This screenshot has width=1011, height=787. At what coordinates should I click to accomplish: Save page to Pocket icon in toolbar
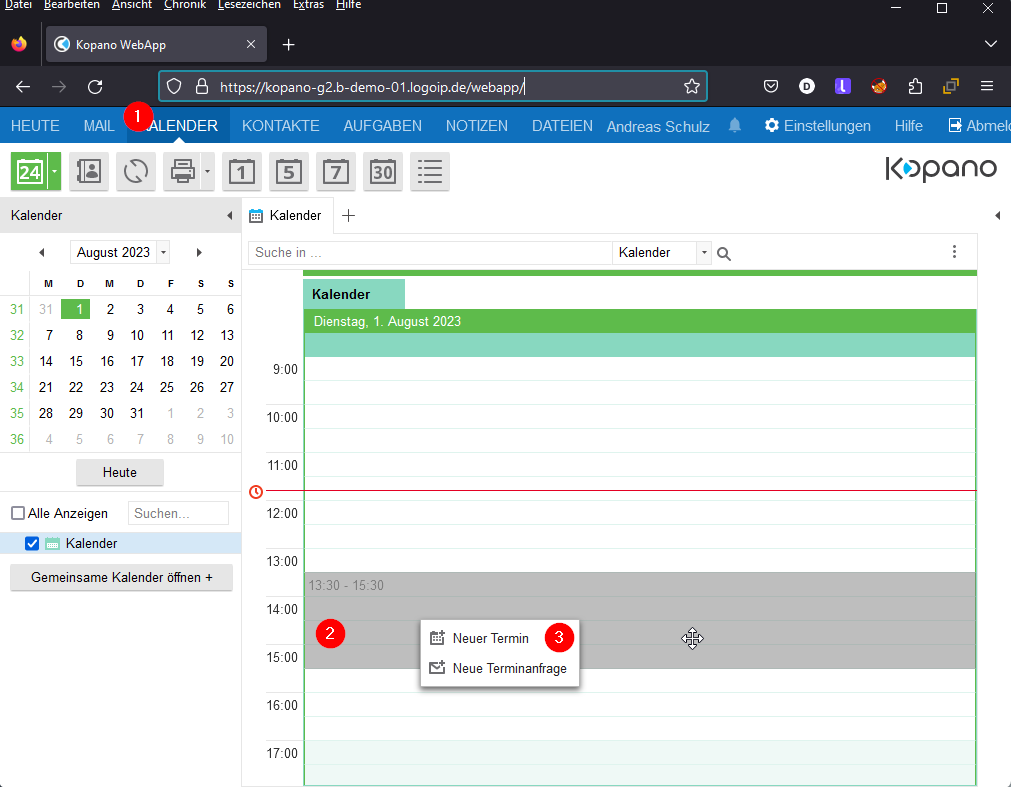click(771, 86)
